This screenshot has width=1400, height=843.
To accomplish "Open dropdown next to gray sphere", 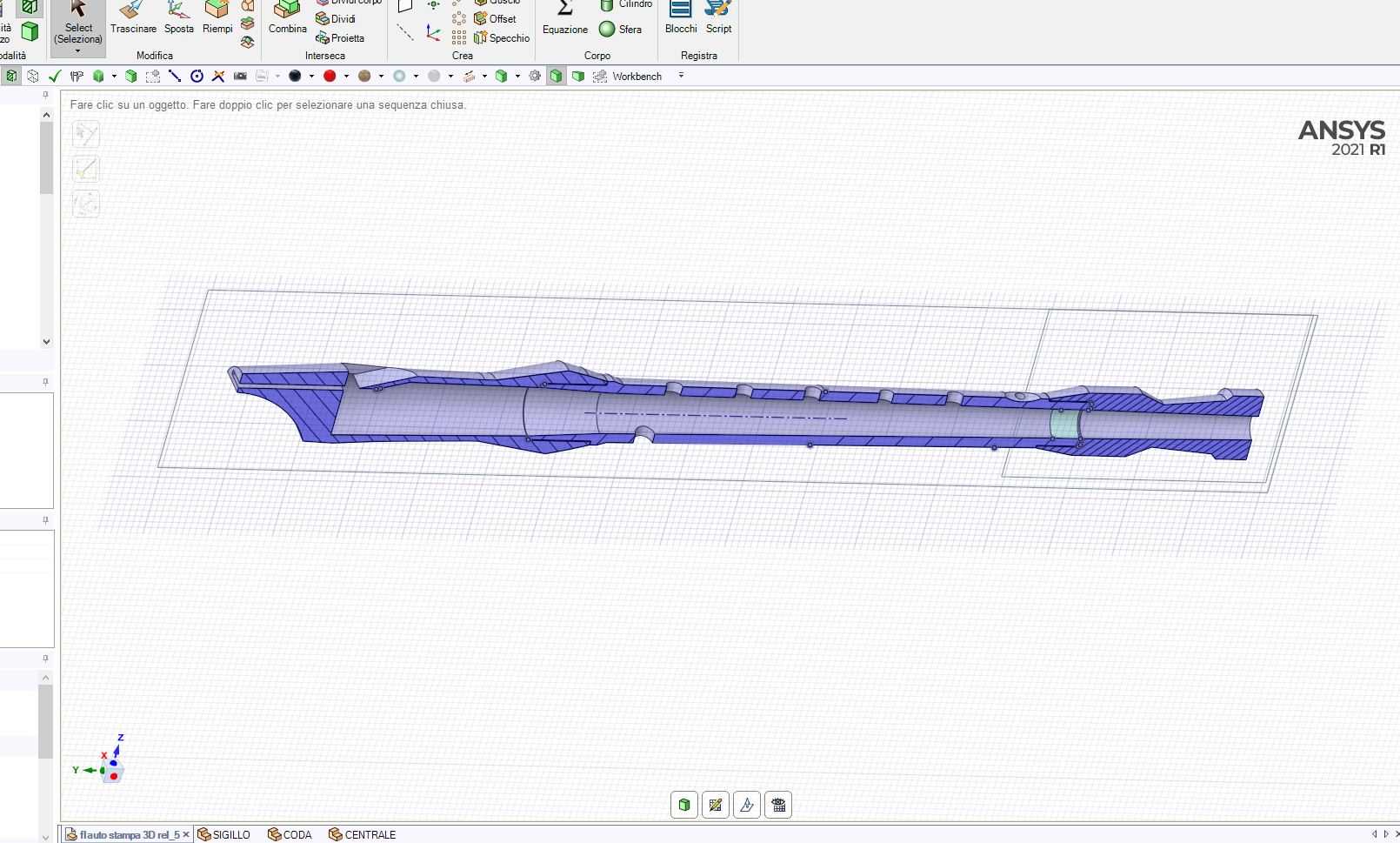I will [x=450, y=77].
